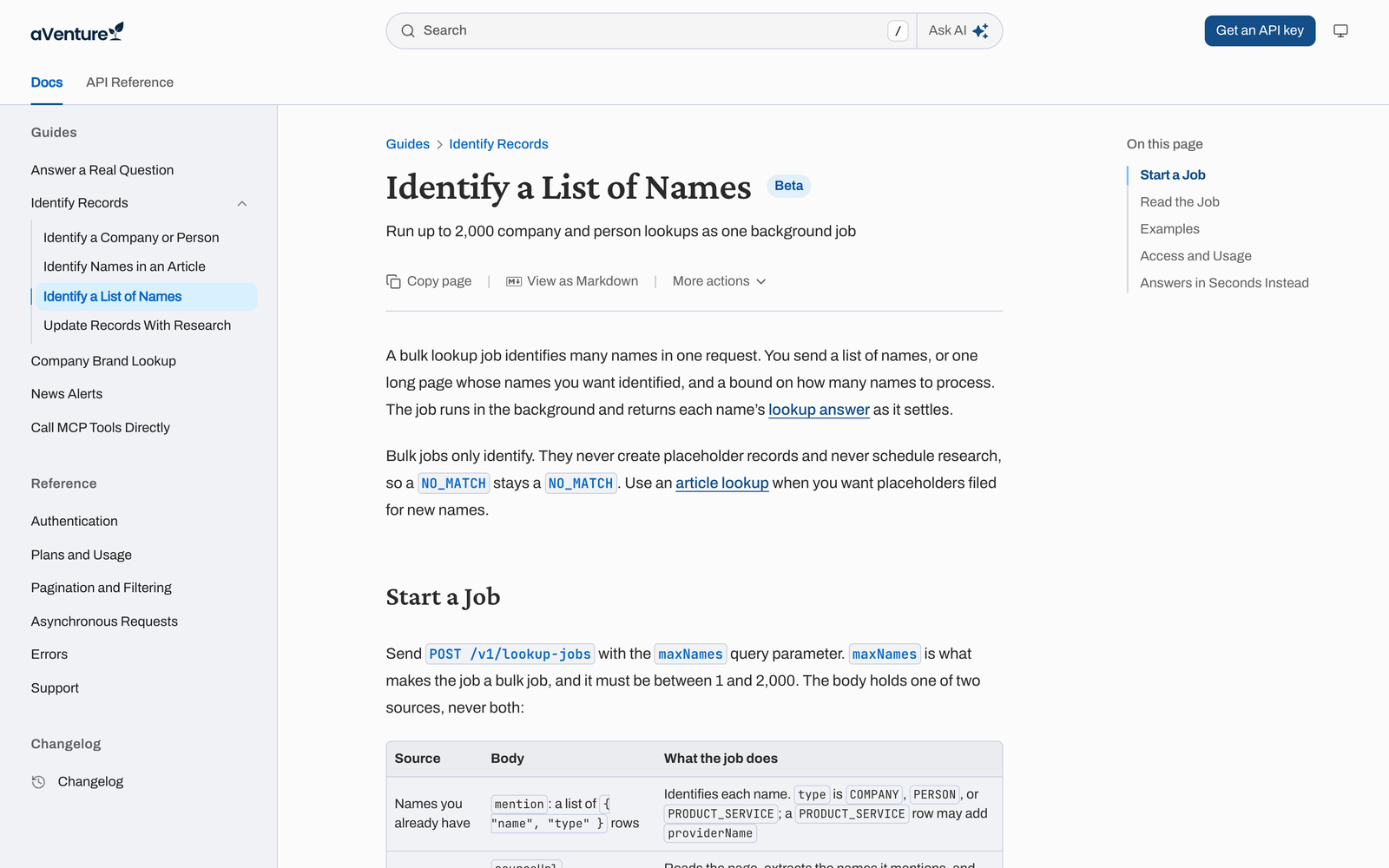The image size is (1389, 868).
Task: Open Company Brand Lookup guide
Action: pyautogui.click(x=103, y=361)
